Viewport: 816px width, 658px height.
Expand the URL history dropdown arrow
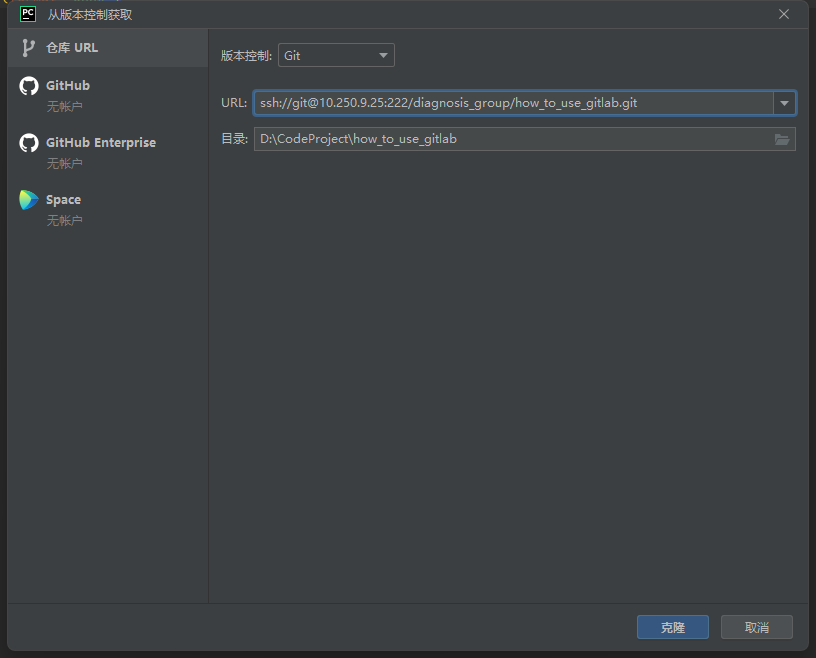(784, 103)
